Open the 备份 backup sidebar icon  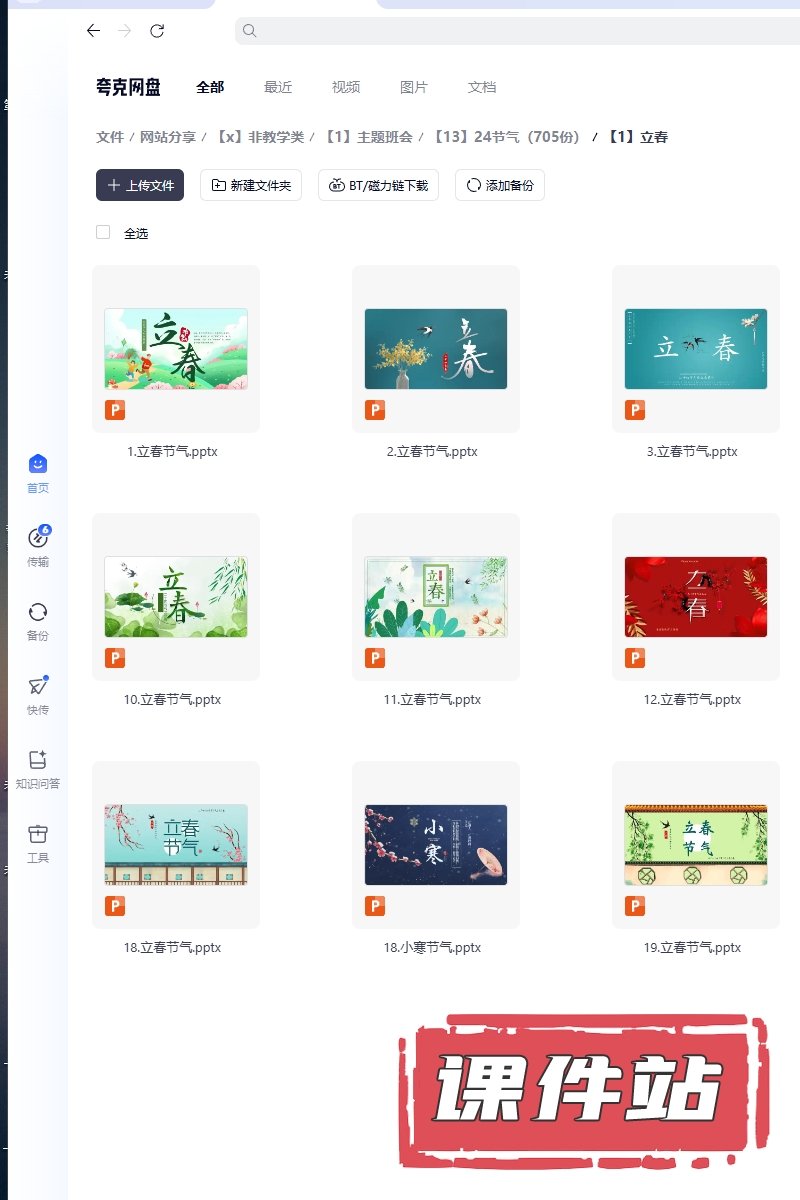pyautogui.click(x=38, y=613)
